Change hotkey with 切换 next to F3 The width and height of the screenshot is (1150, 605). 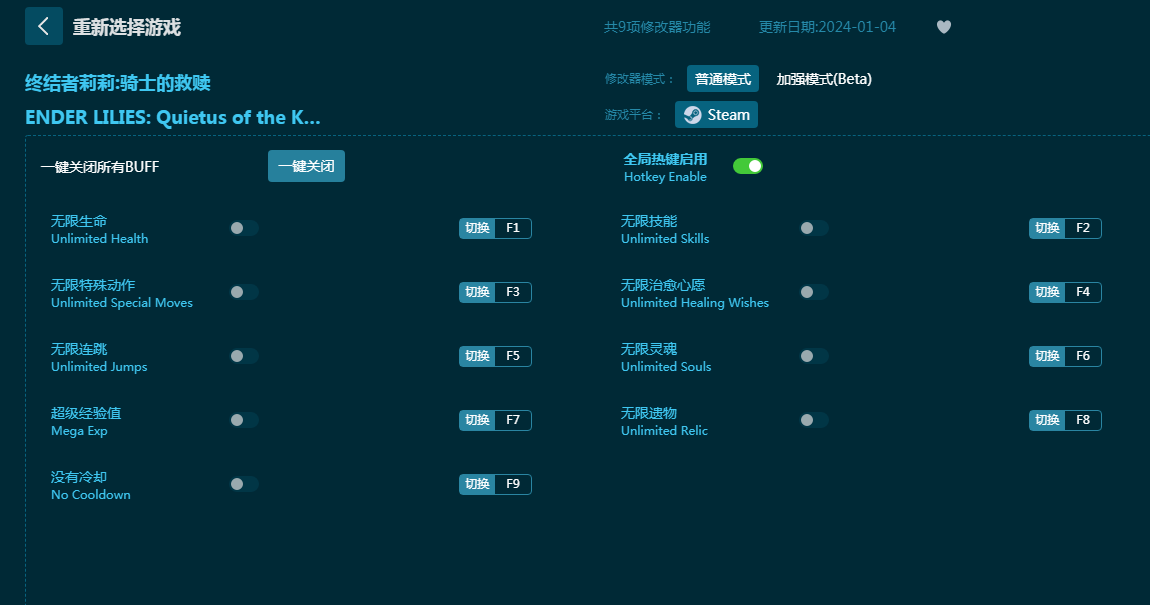pos(477,292)
